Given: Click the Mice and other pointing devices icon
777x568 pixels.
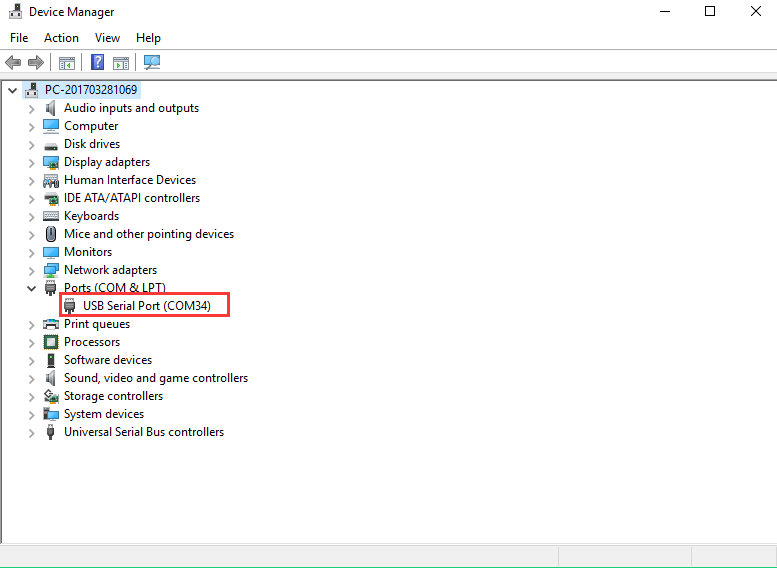Looking at the screenshot, I should coord(51,234).
